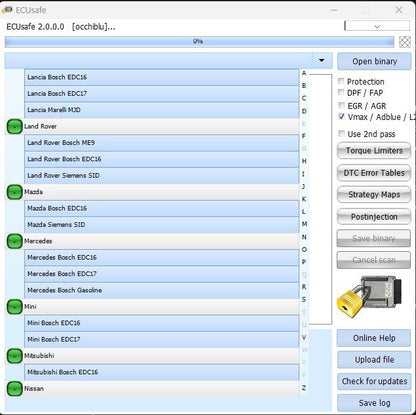
Task: Collapse the Mazda group icon
Action: point(14,192)
